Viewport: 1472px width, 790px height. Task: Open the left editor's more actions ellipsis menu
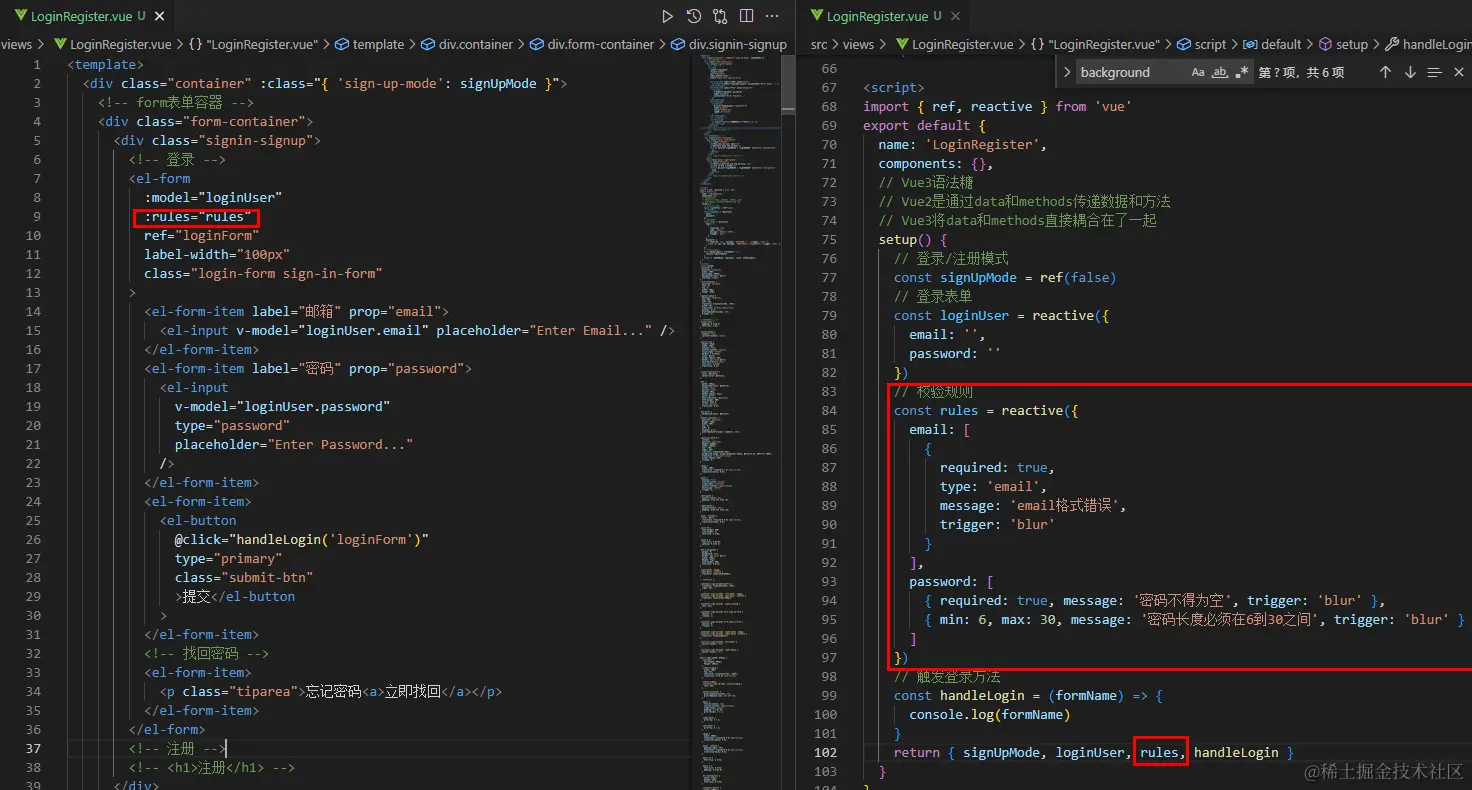772,16
